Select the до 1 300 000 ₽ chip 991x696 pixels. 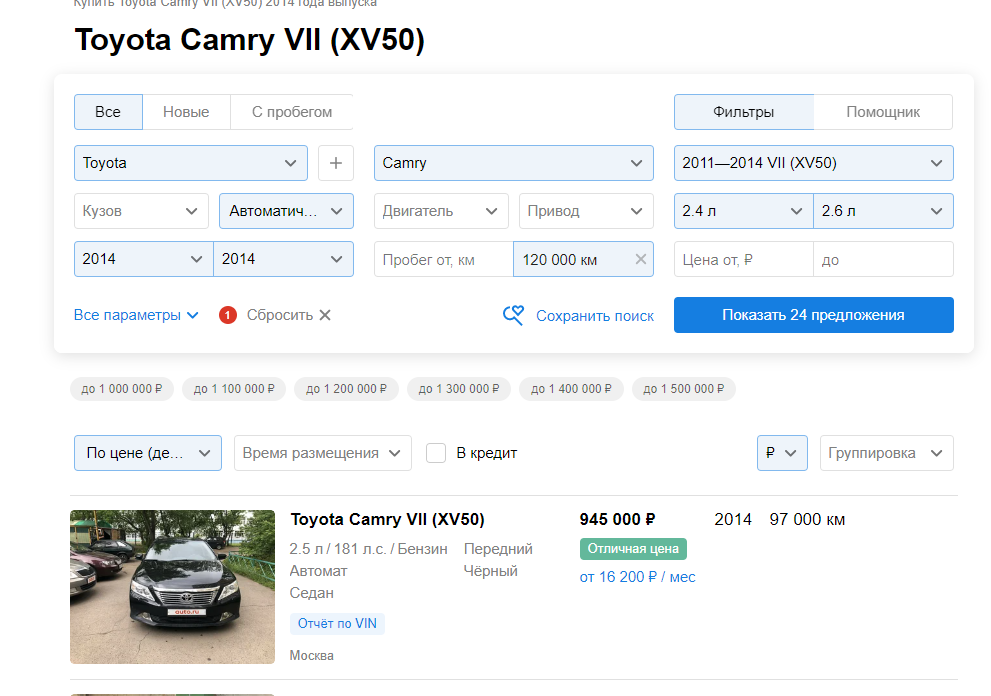(459, 389)
